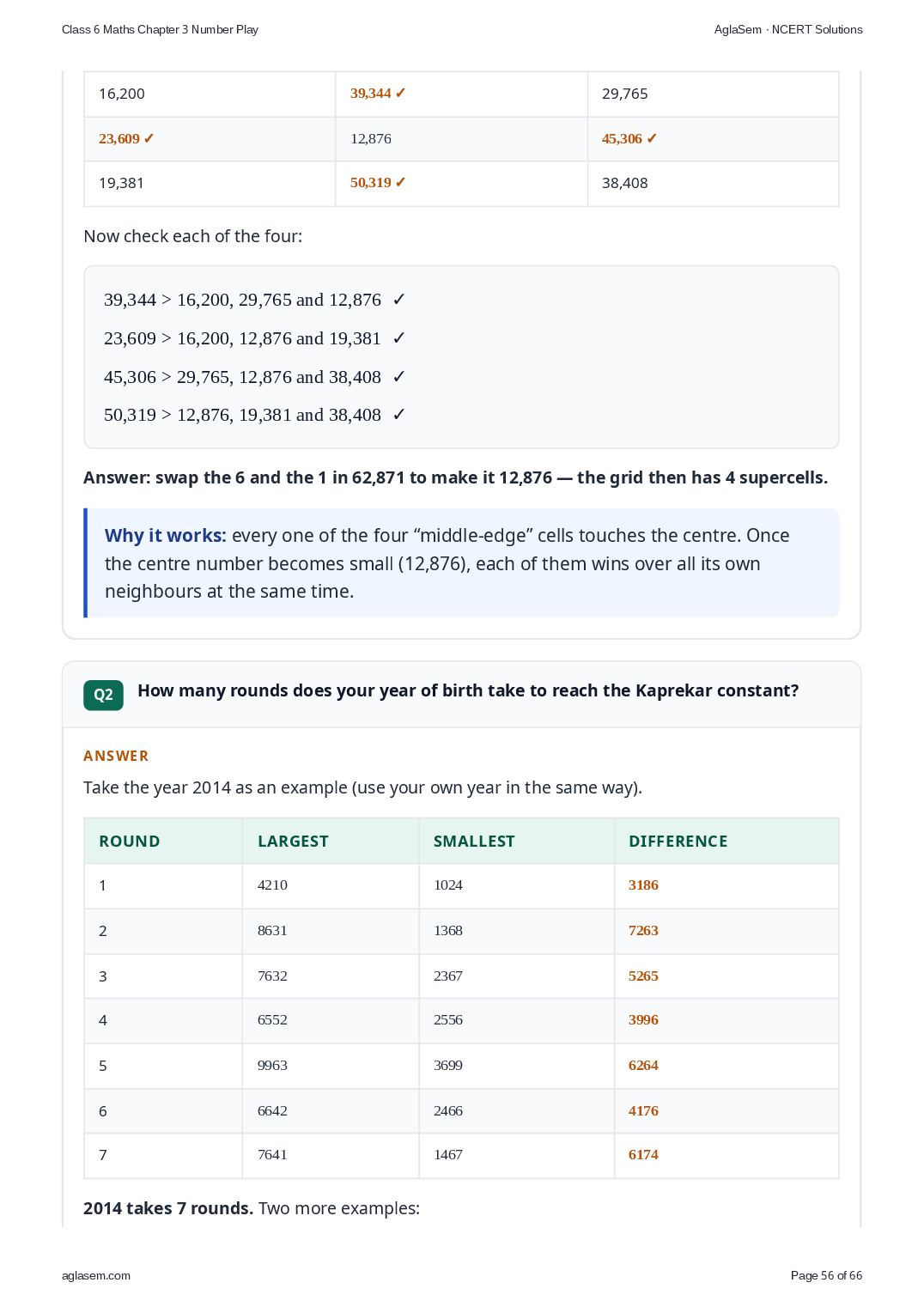This screenshot has height=1307, width=924.
Task: Click the AglaSem · NCERT Solutions header text
Action: (788, 29)
